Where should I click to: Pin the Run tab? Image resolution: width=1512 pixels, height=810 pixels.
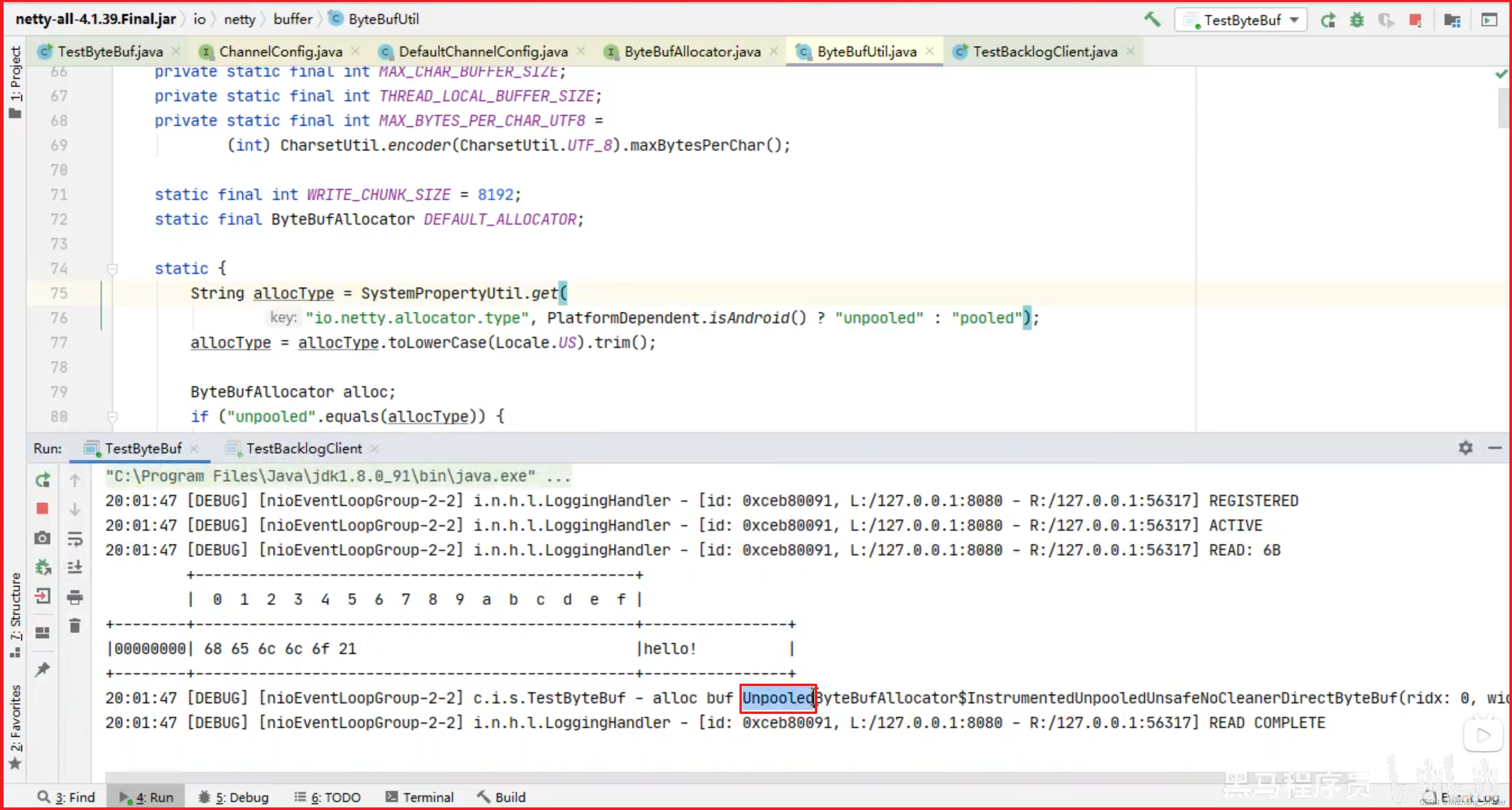click(x=42, y=669)
